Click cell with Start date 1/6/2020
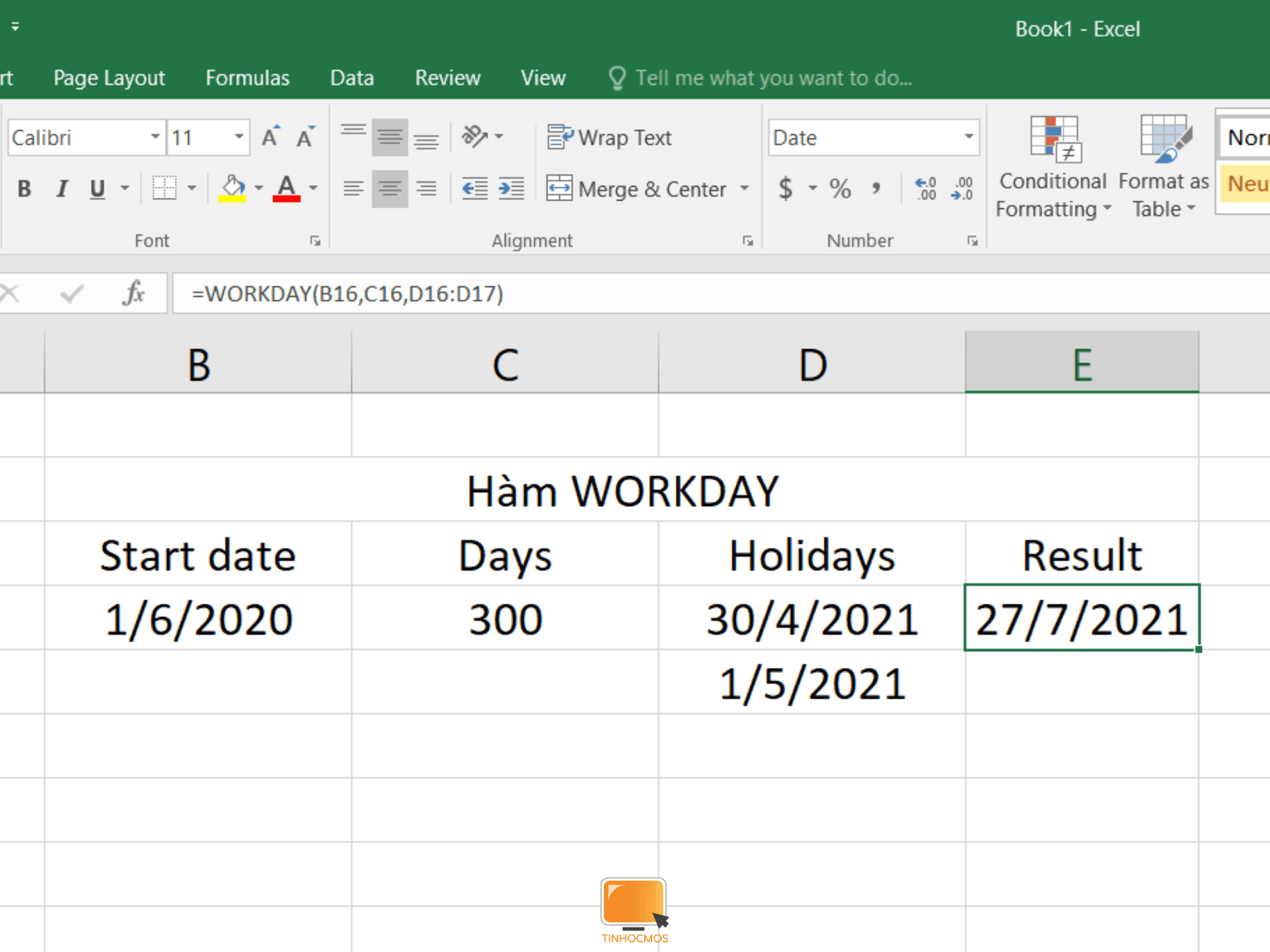This screenshot has height=952, width=1270. pos(198,618)
